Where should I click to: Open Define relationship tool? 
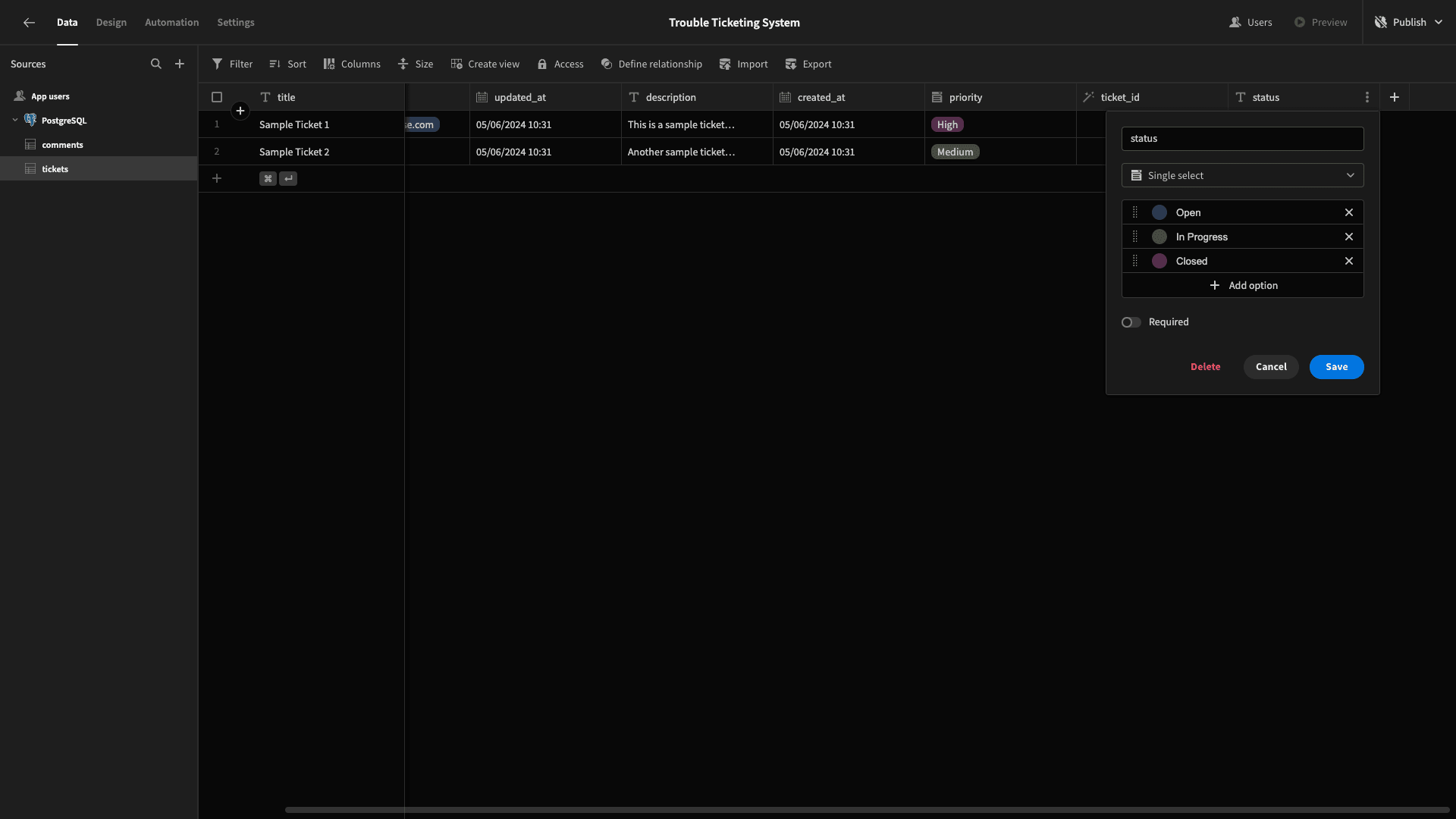click(x=651, y=64)
